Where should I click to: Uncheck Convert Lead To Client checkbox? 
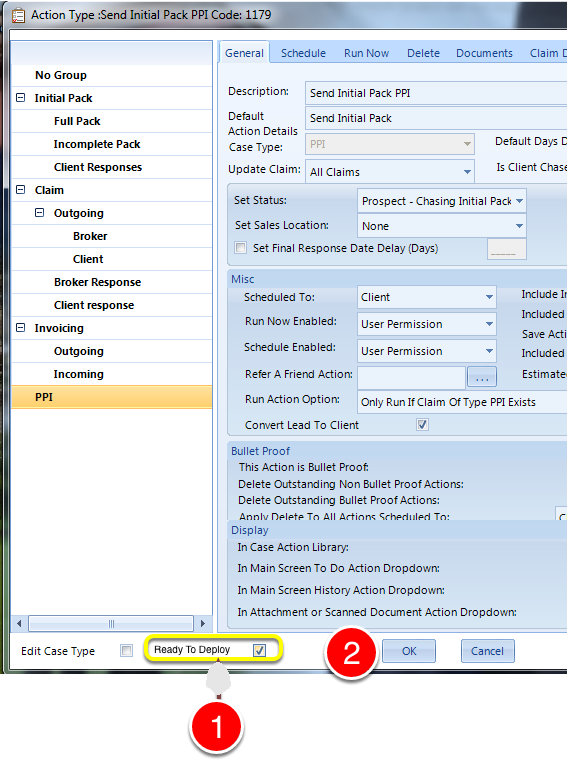click(422, 425)
